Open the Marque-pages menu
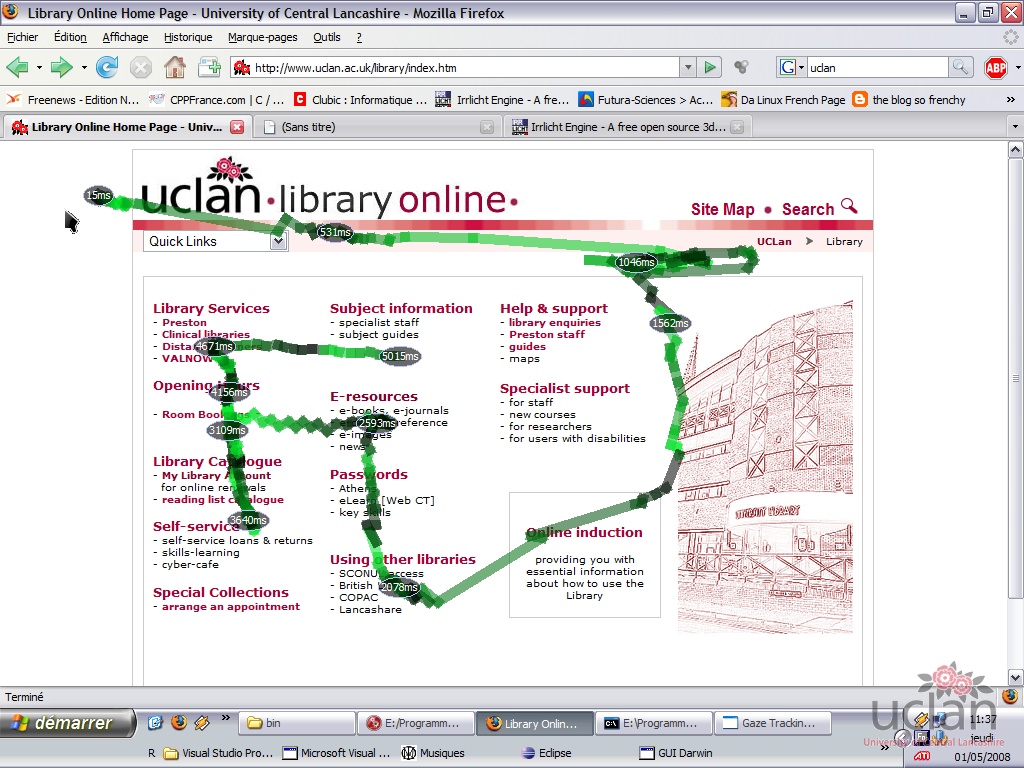Viewport: 1024px width, 768px height. point(263,37)
